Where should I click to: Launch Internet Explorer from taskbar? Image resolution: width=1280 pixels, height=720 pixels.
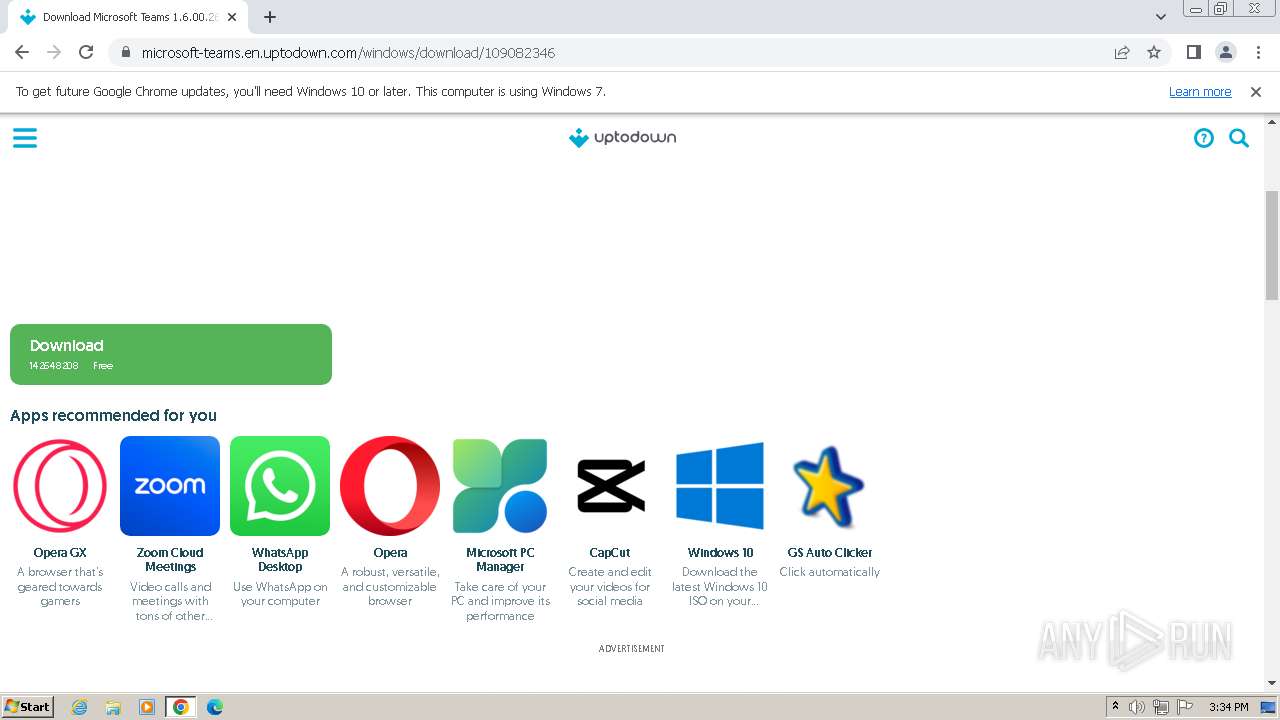80,707
